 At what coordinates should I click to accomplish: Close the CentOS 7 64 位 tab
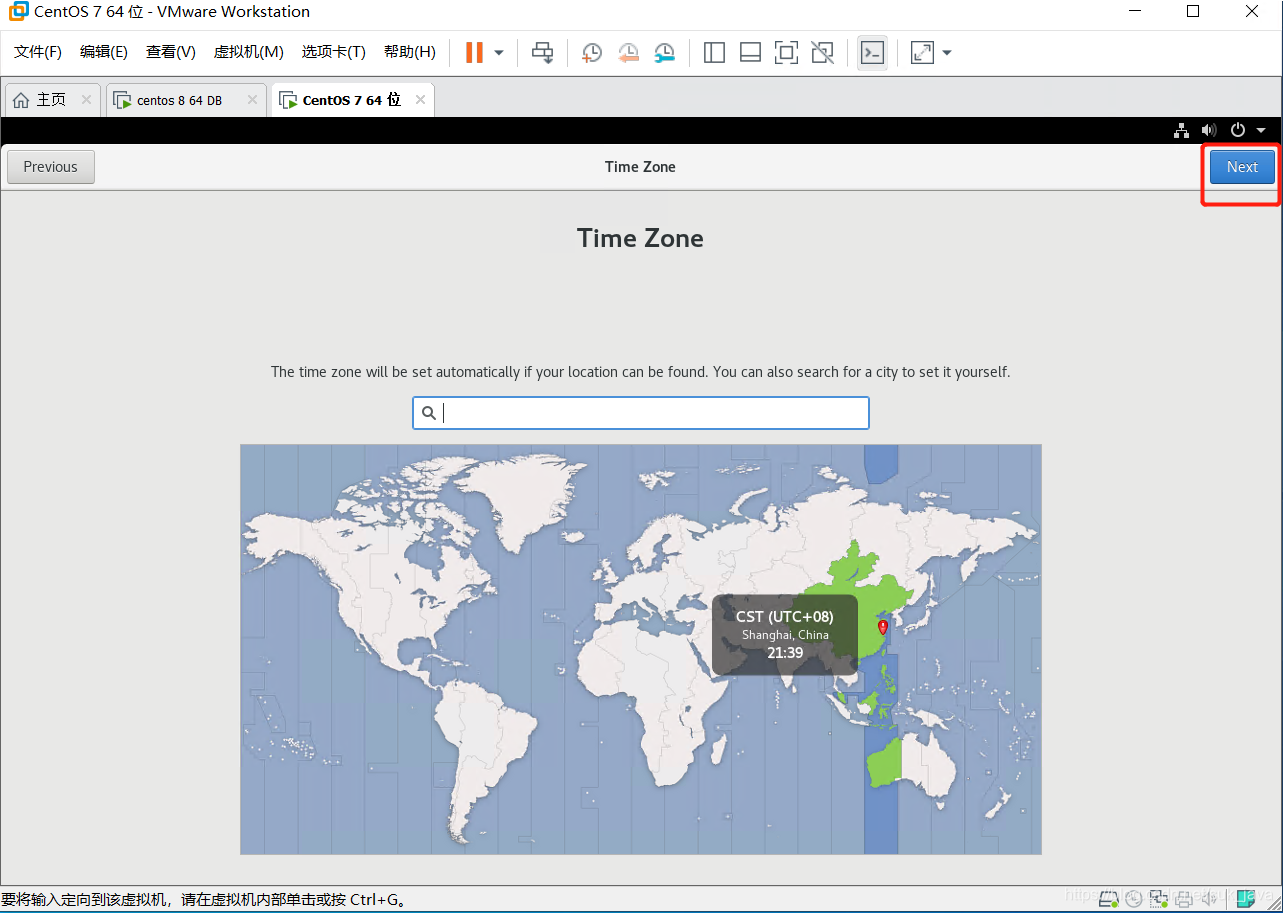pyautogui.click(x=420, y=100)
